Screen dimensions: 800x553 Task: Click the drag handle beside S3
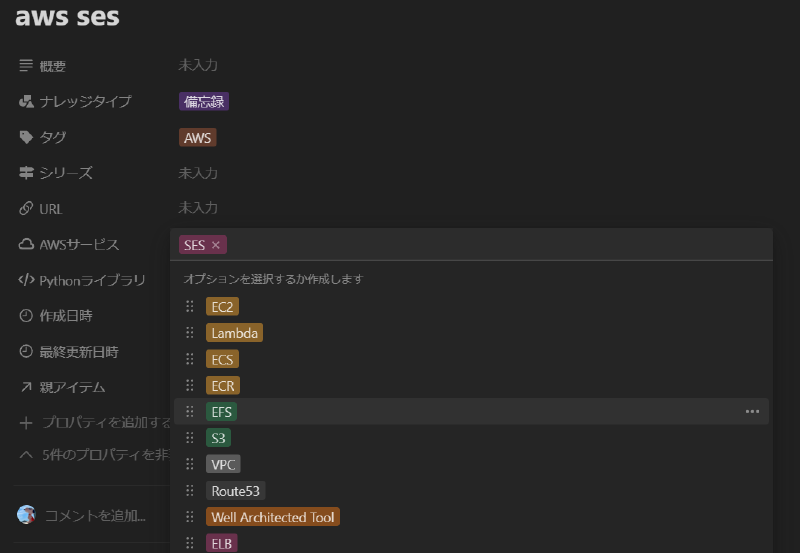click(x=190, y=438)
